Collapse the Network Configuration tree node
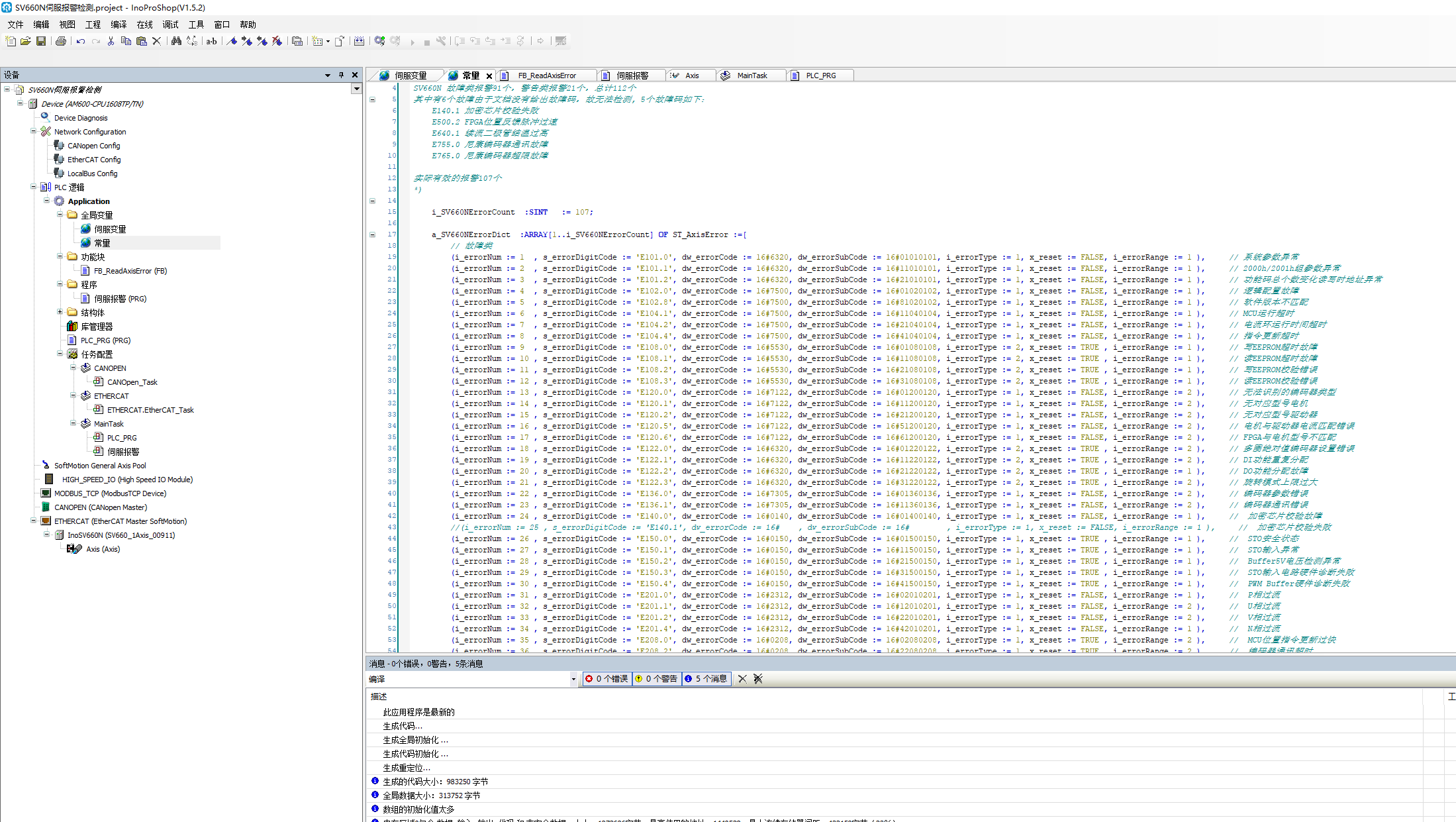1456x822 pixels. (x=33, y=131)
